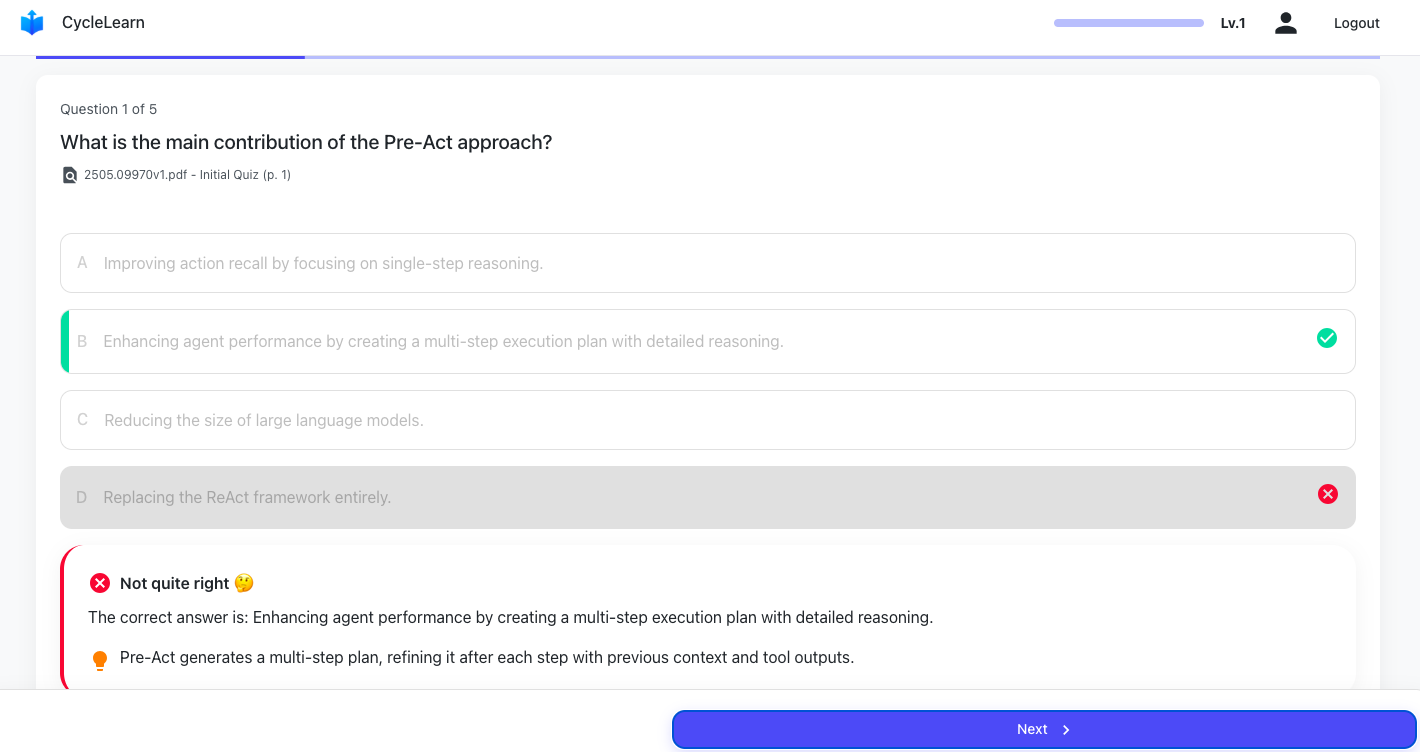
Task: Click the level XP progress bar
Action: (x=1128, y=23)
